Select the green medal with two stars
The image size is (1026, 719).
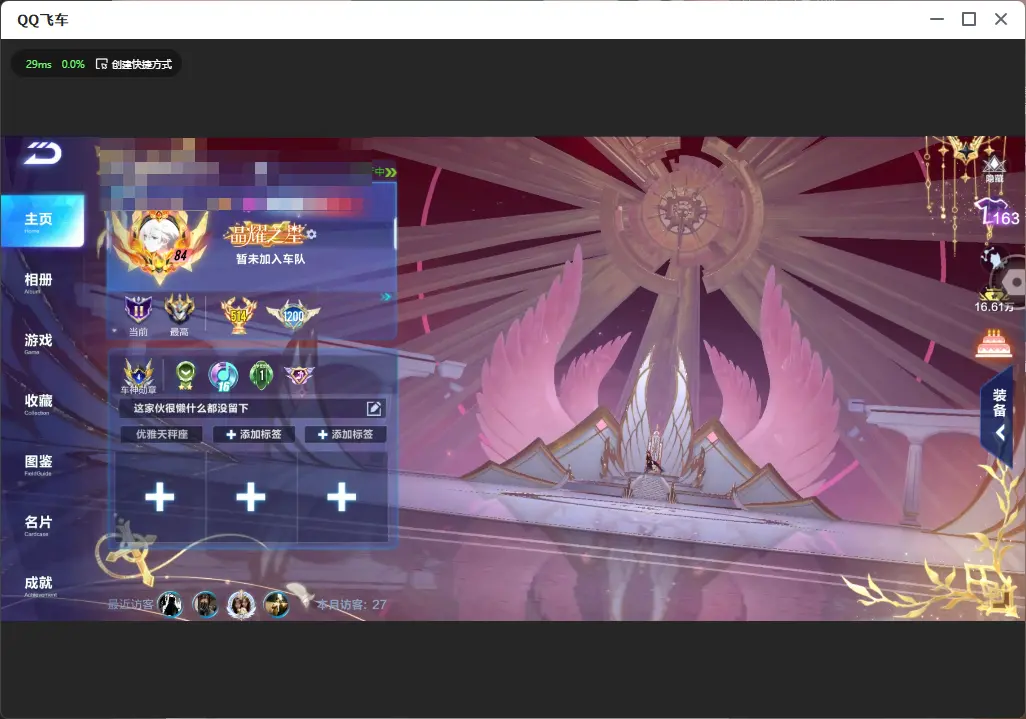click(x=186, y=375)
